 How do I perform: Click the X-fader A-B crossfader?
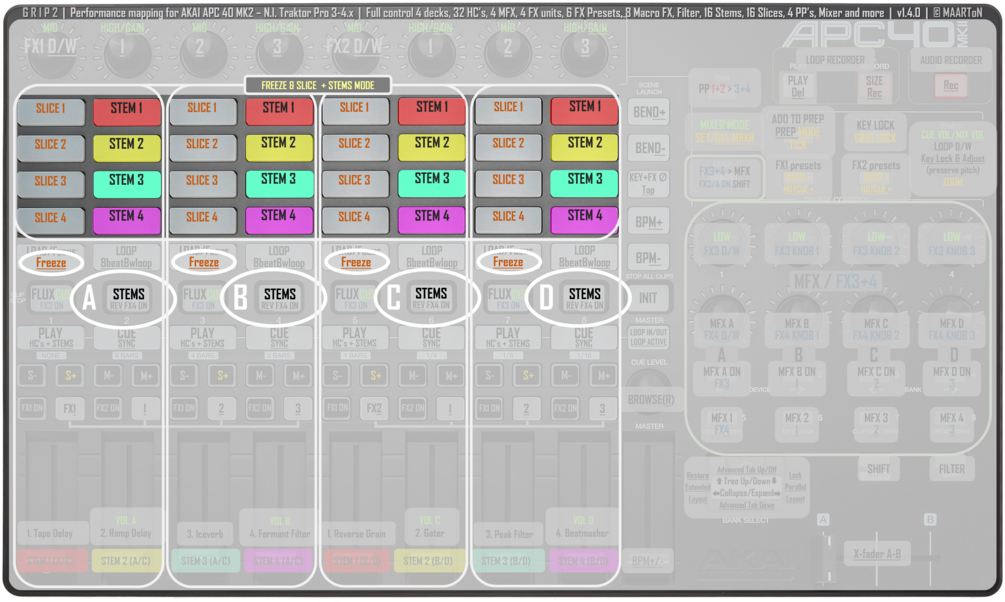877,553
